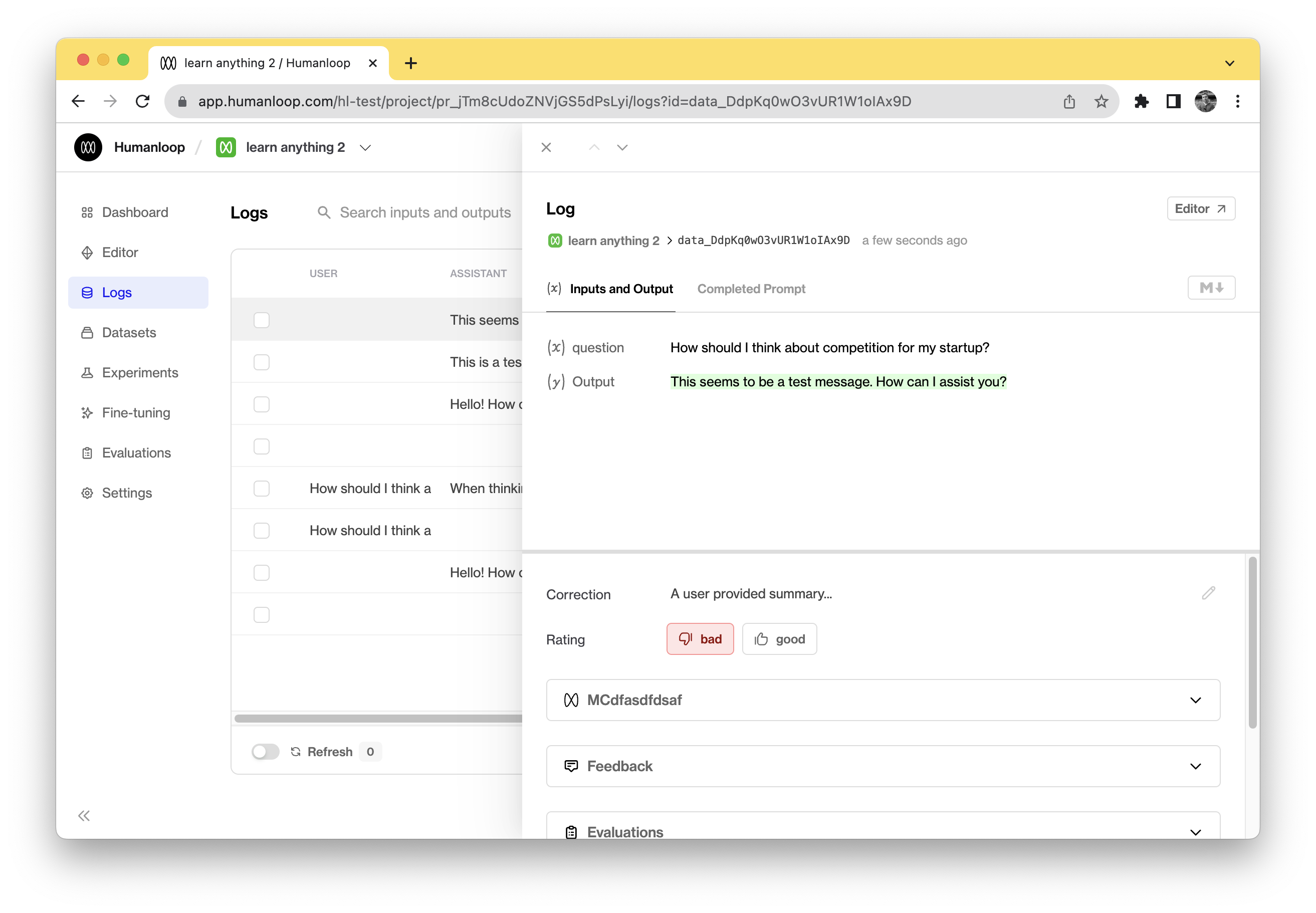Click the markdown toggle icon
Viewport: 1316px width, 913px height.
pos(1211,288)
